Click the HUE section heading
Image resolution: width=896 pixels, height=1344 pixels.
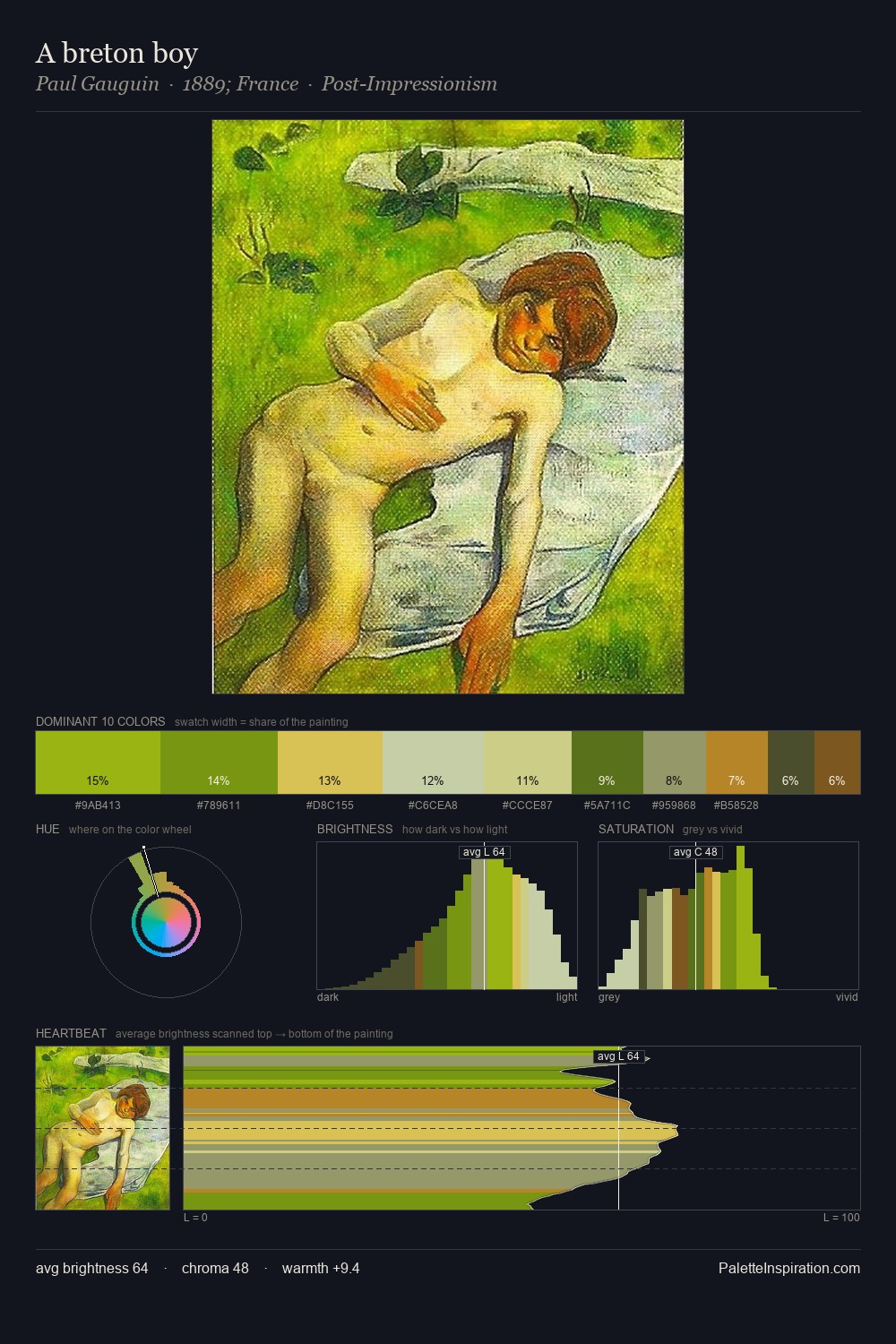pyautogui.click(x=47, y=829)
